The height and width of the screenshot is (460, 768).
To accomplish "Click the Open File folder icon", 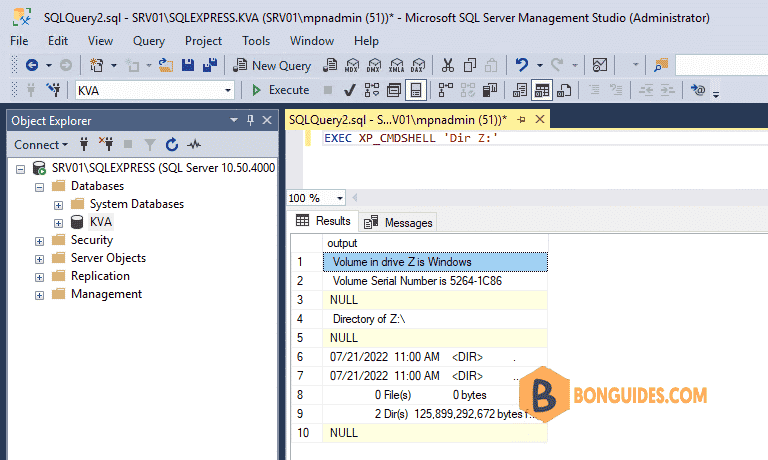I will click(166, 65).
